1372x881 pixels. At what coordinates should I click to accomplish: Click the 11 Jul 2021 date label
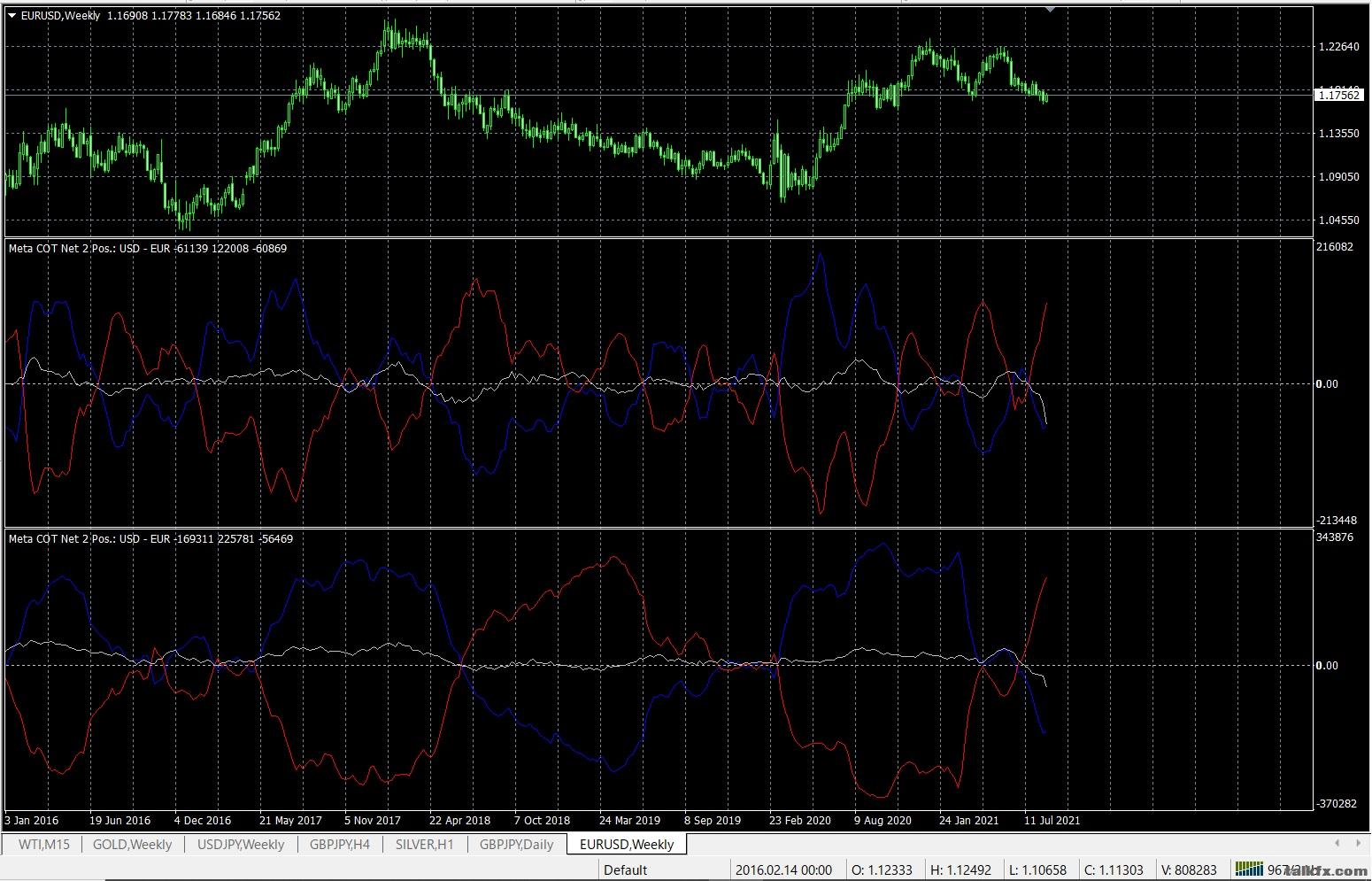coord(1052,821)
